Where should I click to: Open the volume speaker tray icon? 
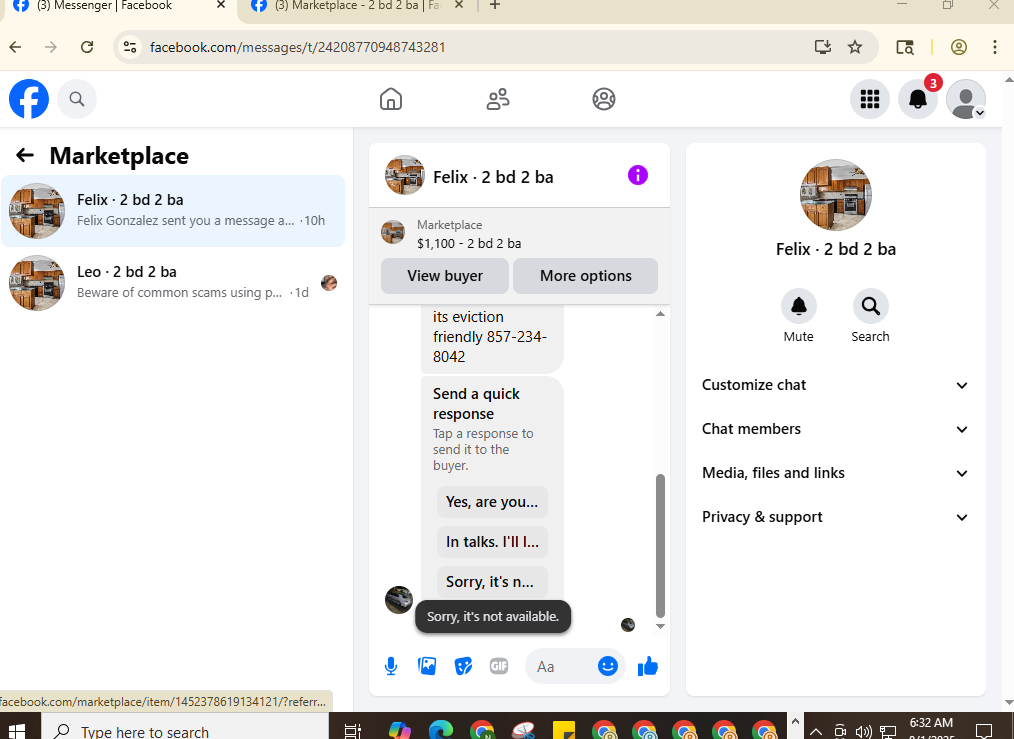coord(864,731)
